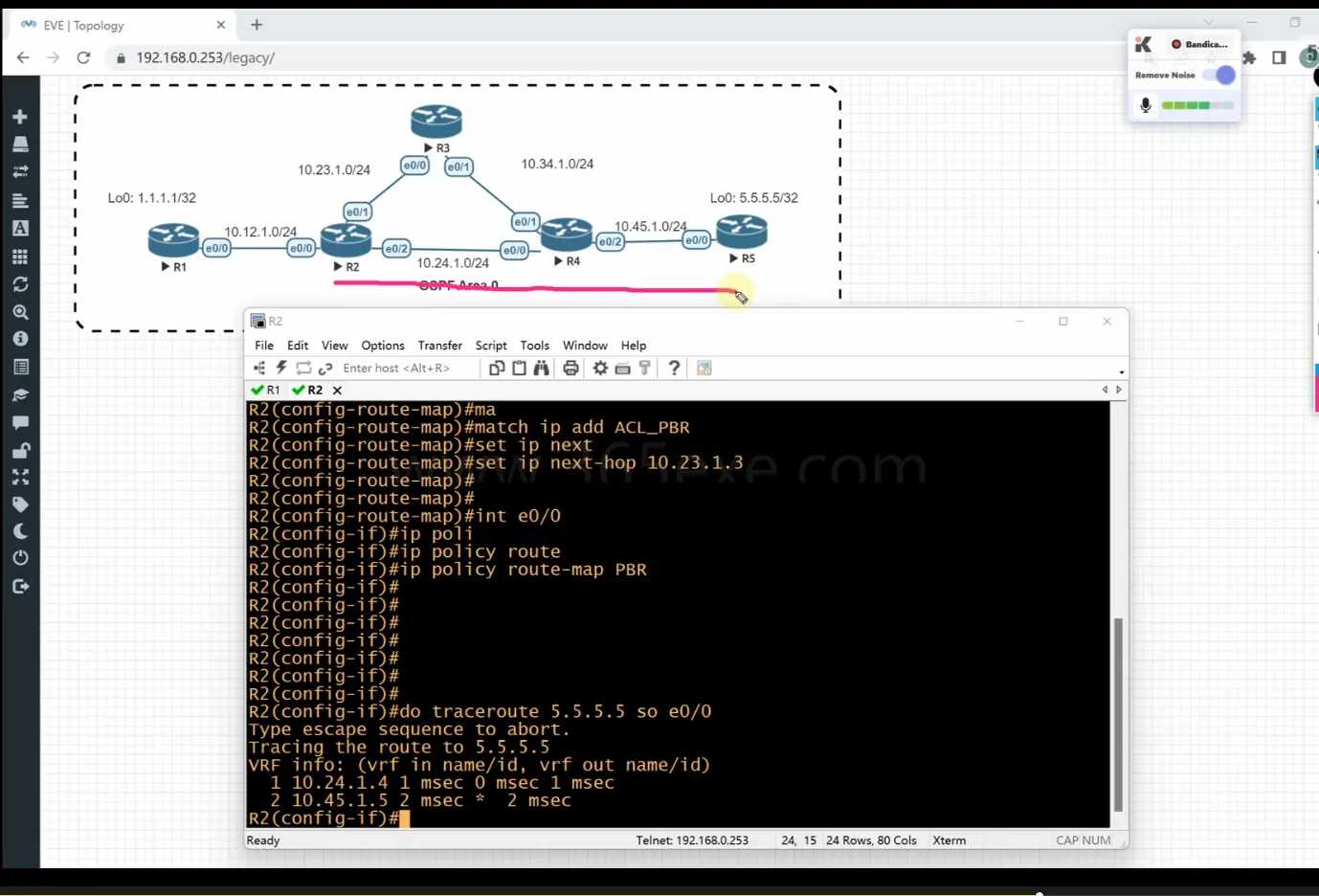1319x896 pixels.
Task: Open Find using the binoculars icon
Action: (541, 368)
